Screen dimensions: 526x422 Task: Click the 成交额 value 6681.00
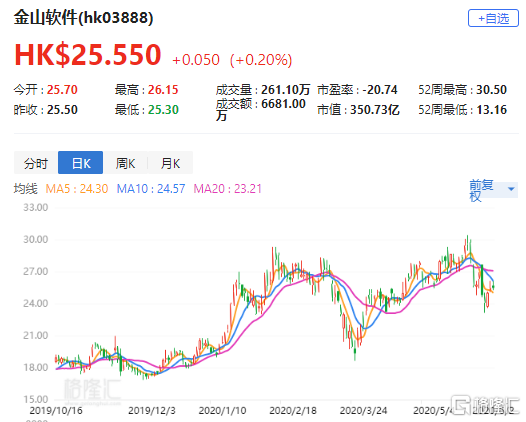[x=283, y=104]
